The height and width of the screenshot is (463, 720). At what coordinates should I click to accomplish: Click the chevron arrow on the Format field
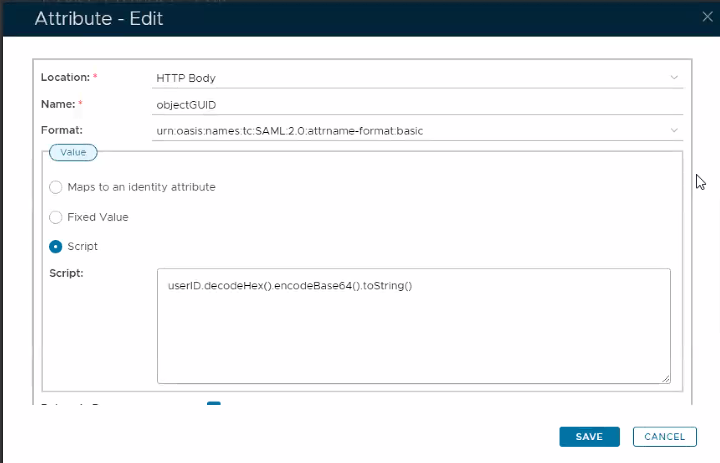pyautogui.click(x=674, y=130)
